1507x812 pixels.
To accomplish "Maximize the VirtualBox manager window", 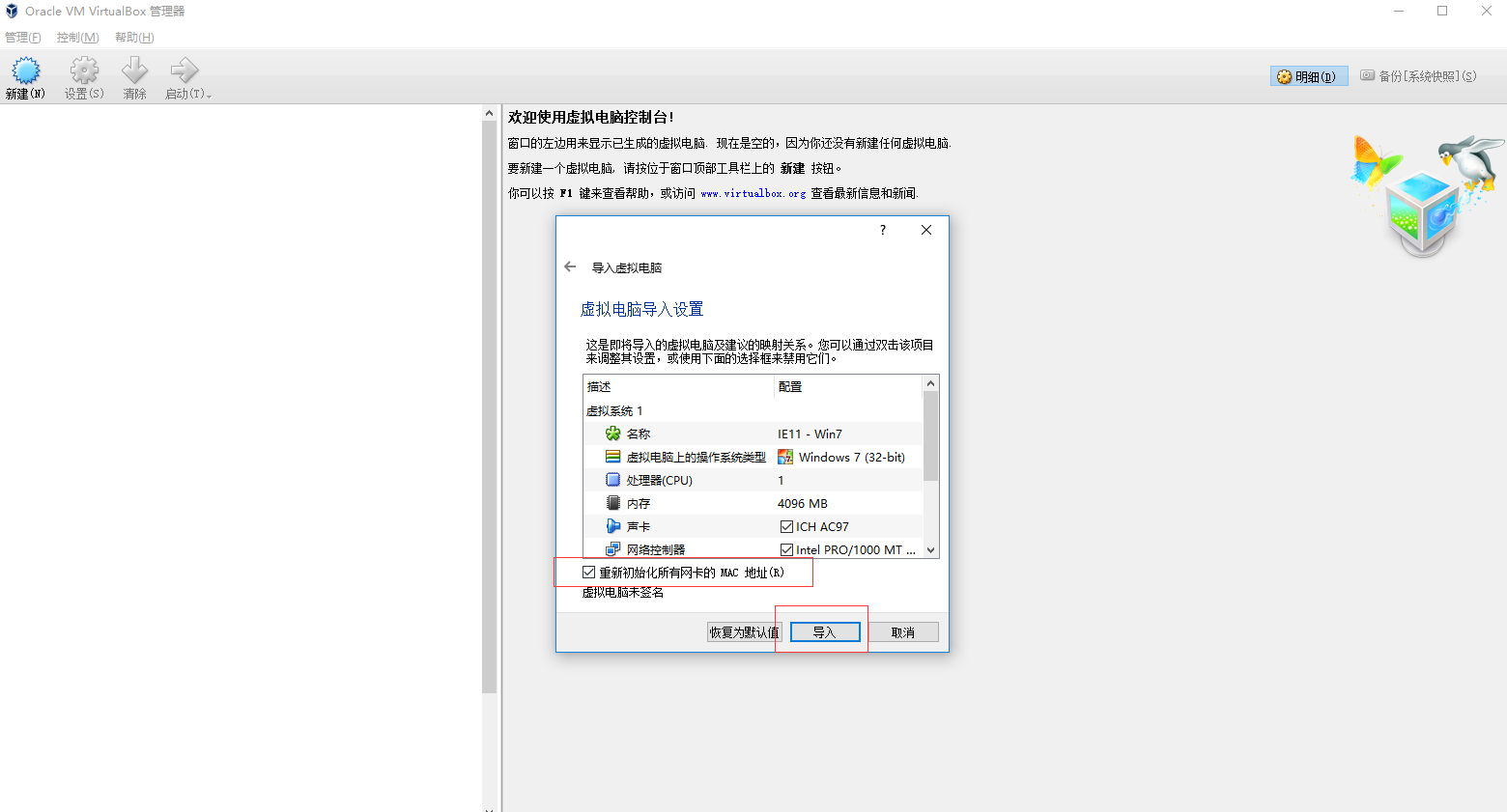I will click(1442, 11).
